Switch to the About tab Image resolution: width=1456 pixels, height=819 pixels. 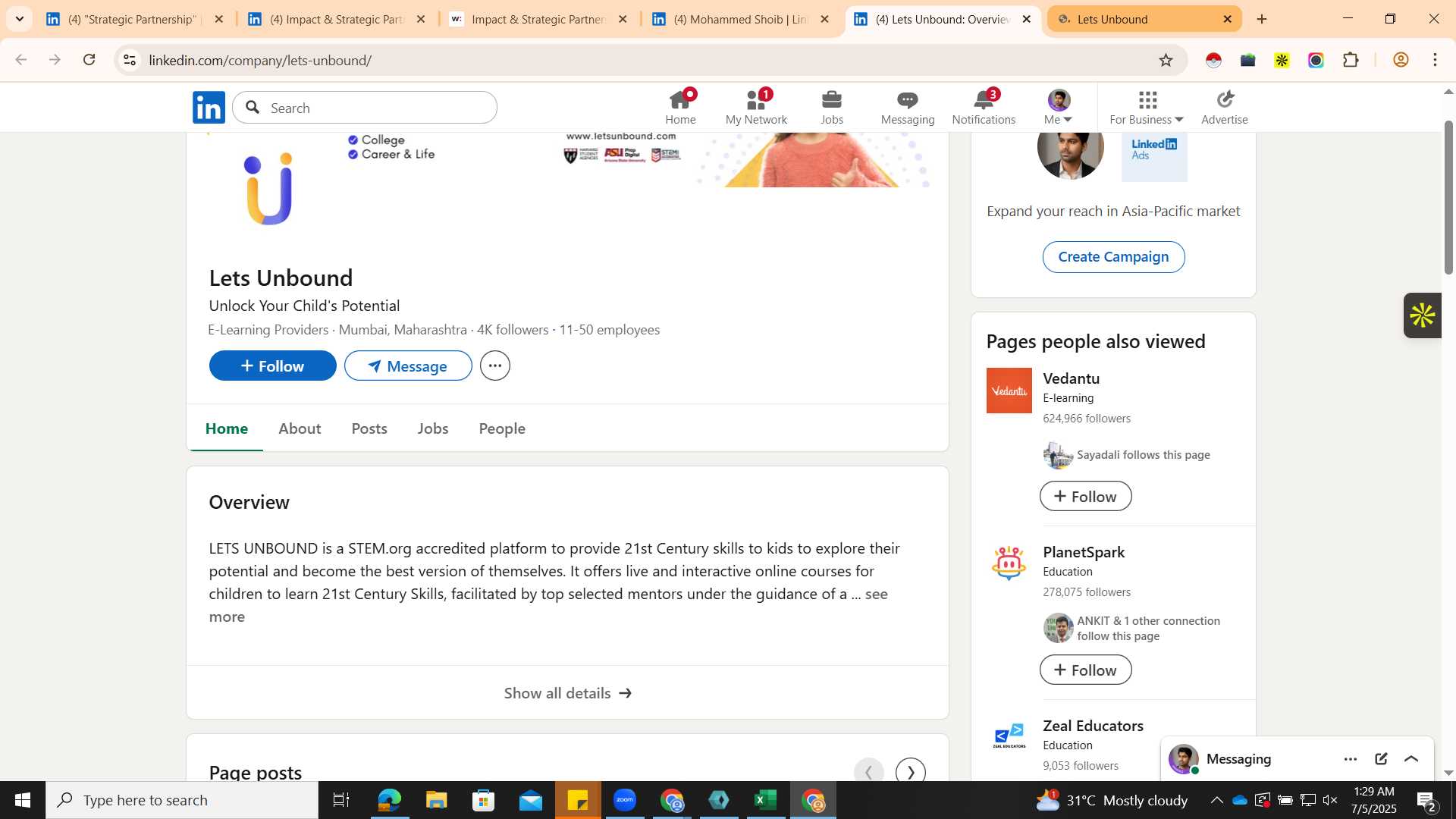click(300, 428)
